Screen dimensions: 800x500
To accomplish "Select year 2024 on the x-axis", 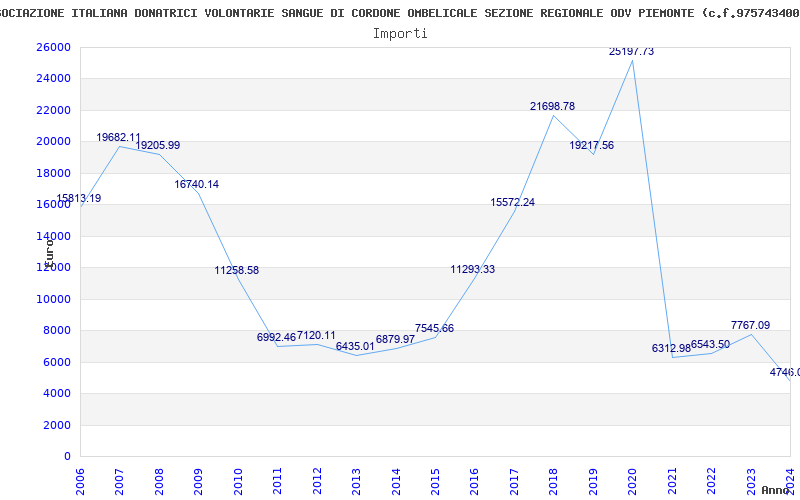I will (789, 478).
